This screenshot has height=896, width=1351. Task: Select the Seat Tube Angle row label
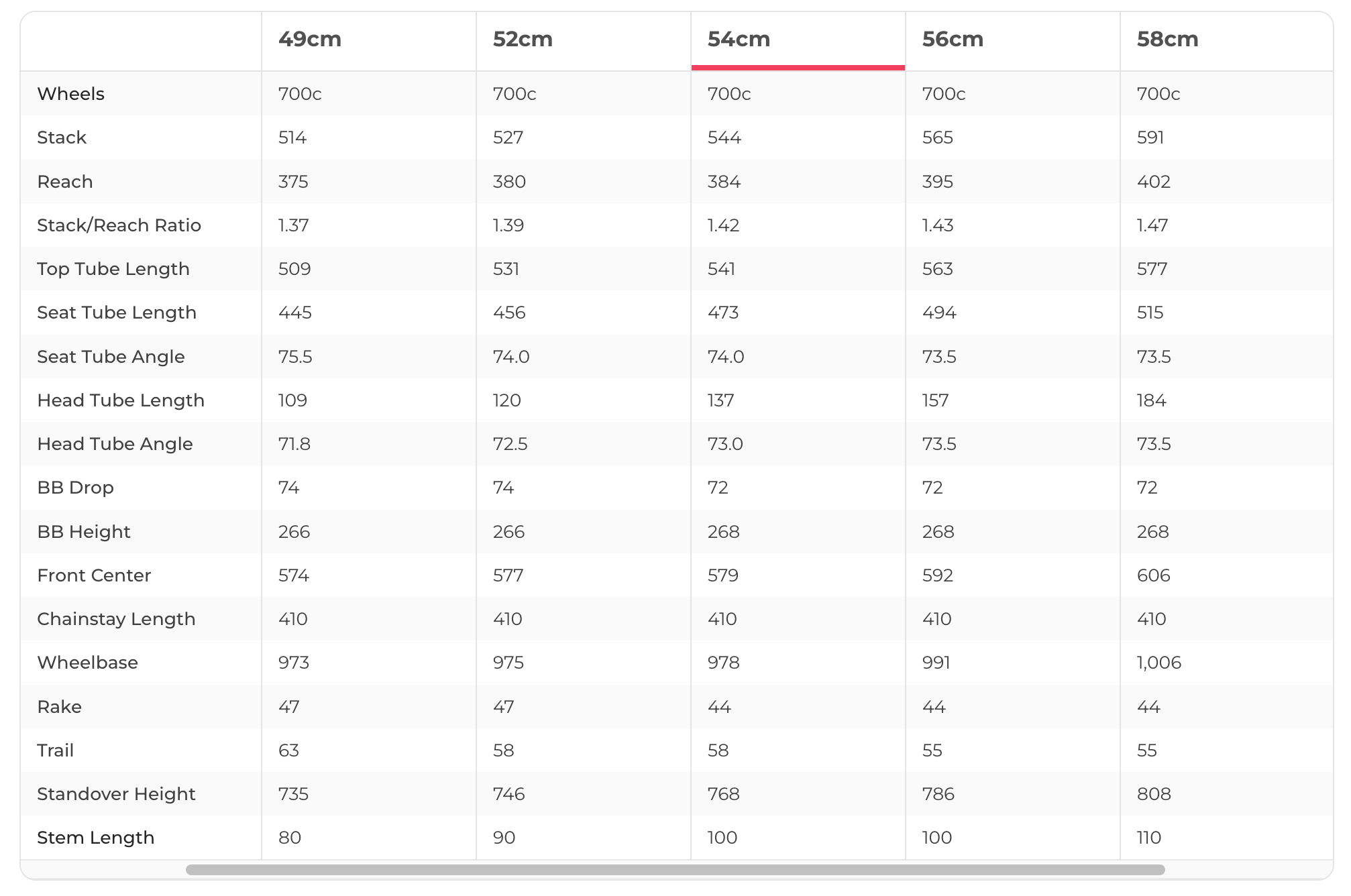pyautogui.click(x=111, y=357)
